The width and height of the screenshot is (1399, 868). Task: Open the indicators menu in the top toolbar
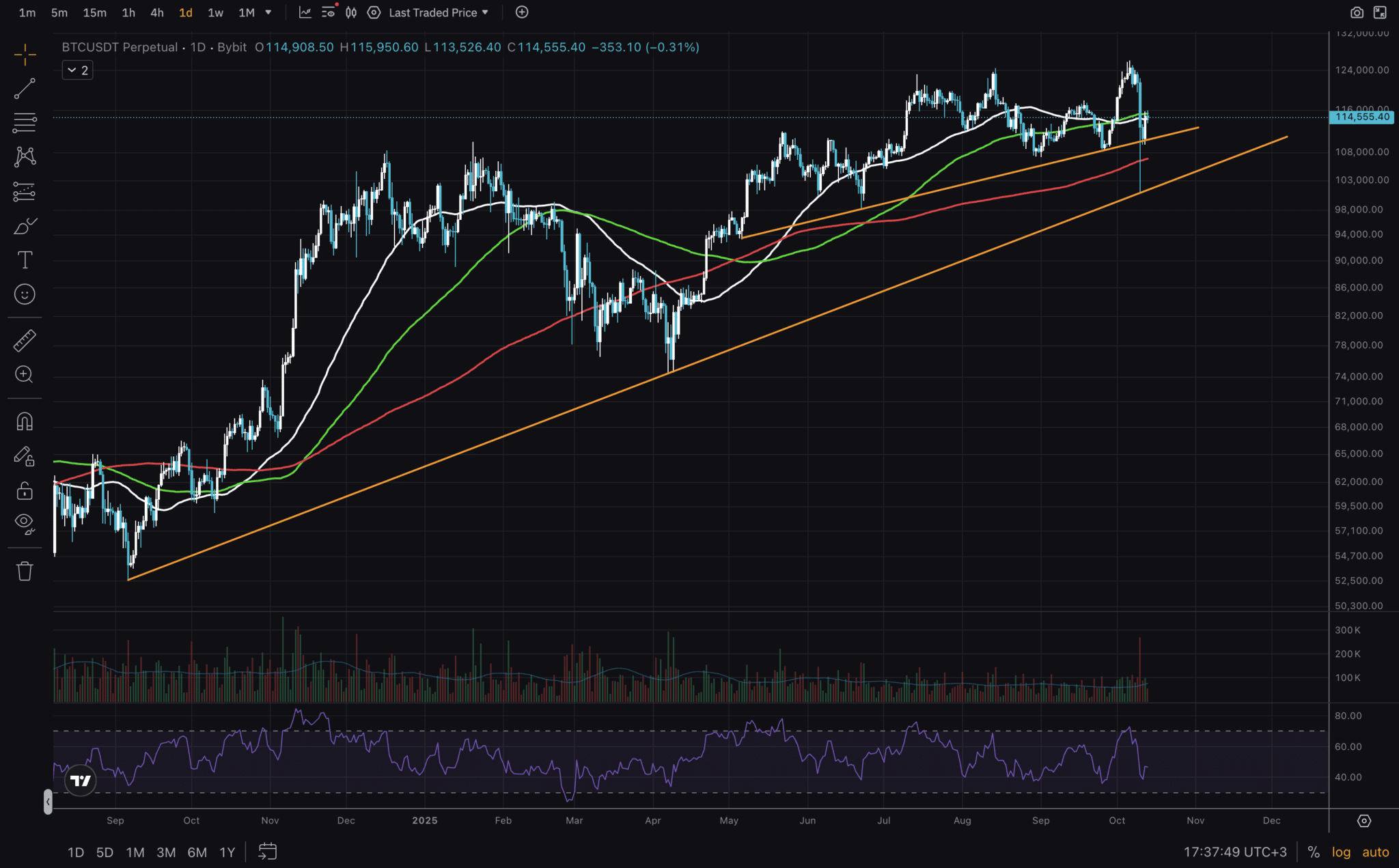[x=305, y=12]
